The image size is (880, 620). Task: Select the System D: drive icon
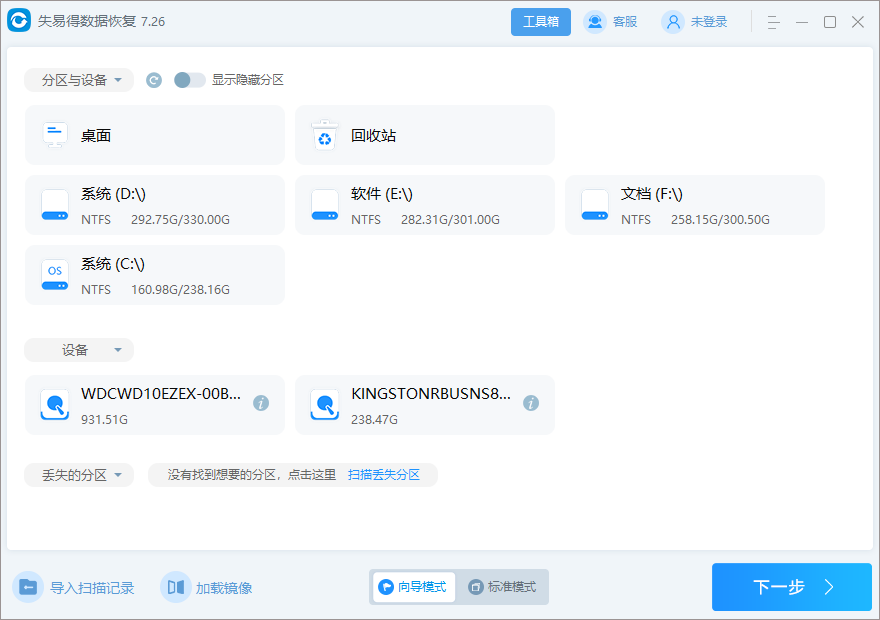click(x=54, y=204)
